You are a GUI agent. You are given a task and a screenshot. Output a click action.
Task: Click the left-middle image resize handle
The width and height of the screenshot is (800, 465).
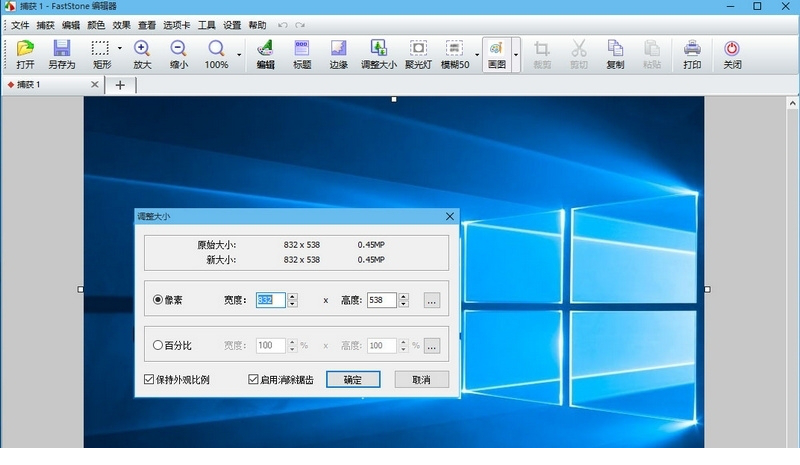coord(81,289)
